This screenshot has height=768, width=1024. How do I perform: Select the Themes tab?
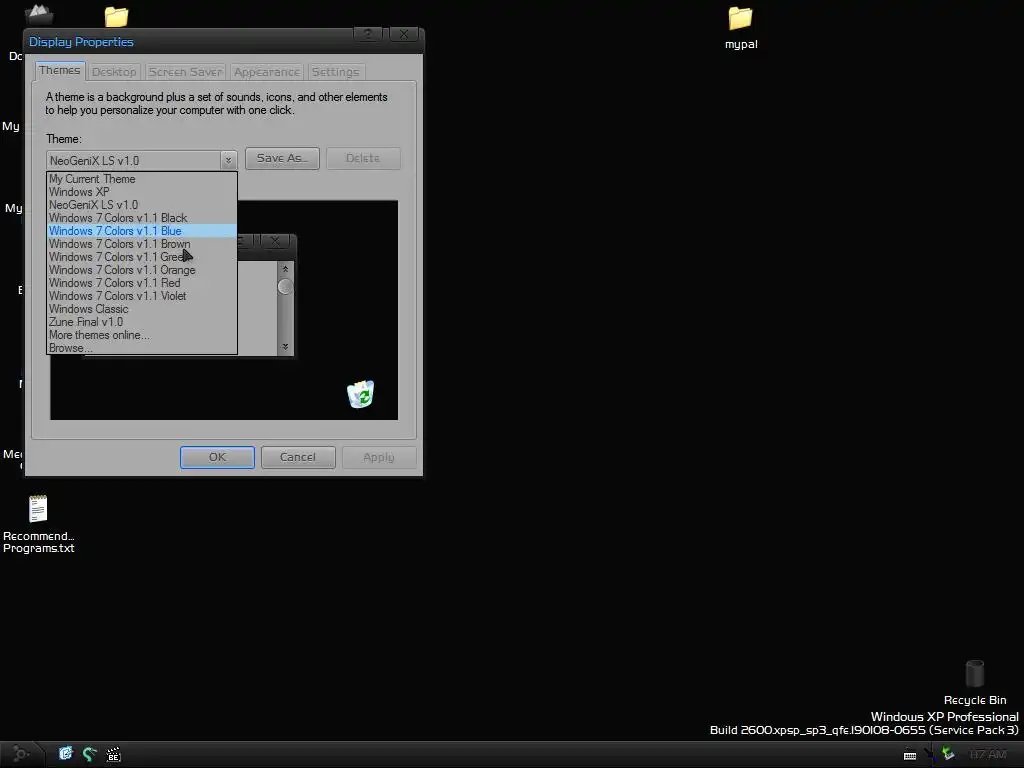(59, 71)
